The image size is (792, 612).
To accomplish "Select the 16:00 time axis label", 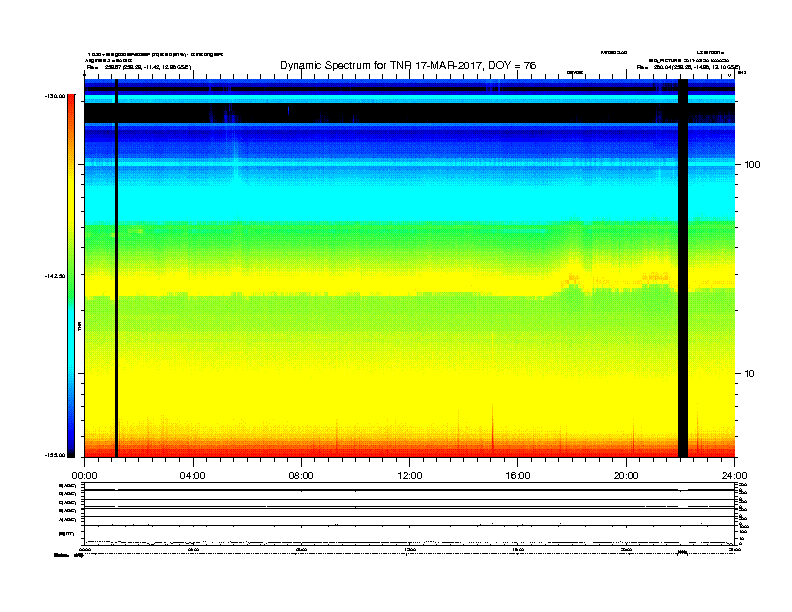I will (518, 476).
